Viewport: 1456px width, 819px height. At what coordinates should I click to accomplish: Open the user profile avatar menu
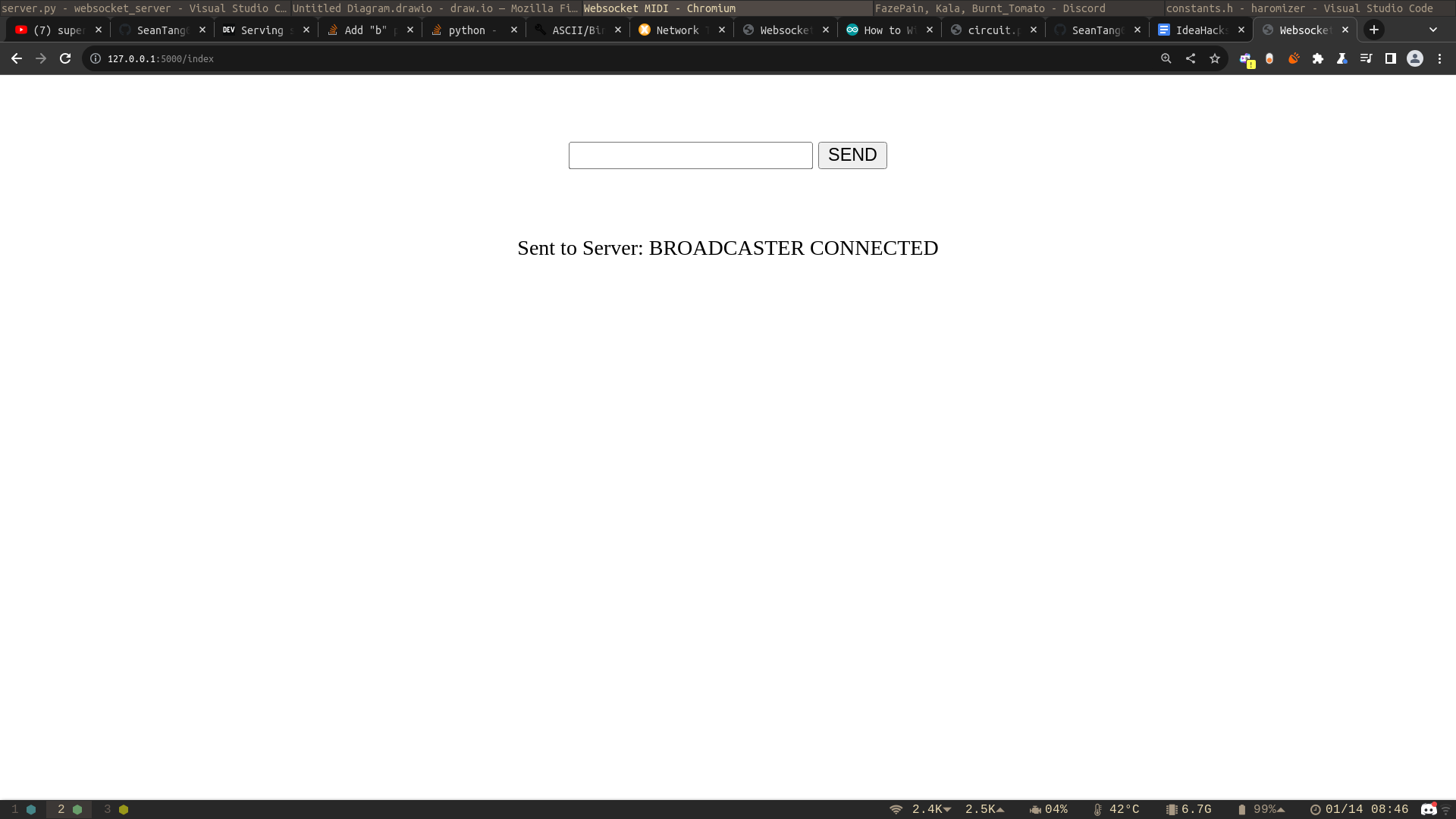click(x=1415, y=58)
